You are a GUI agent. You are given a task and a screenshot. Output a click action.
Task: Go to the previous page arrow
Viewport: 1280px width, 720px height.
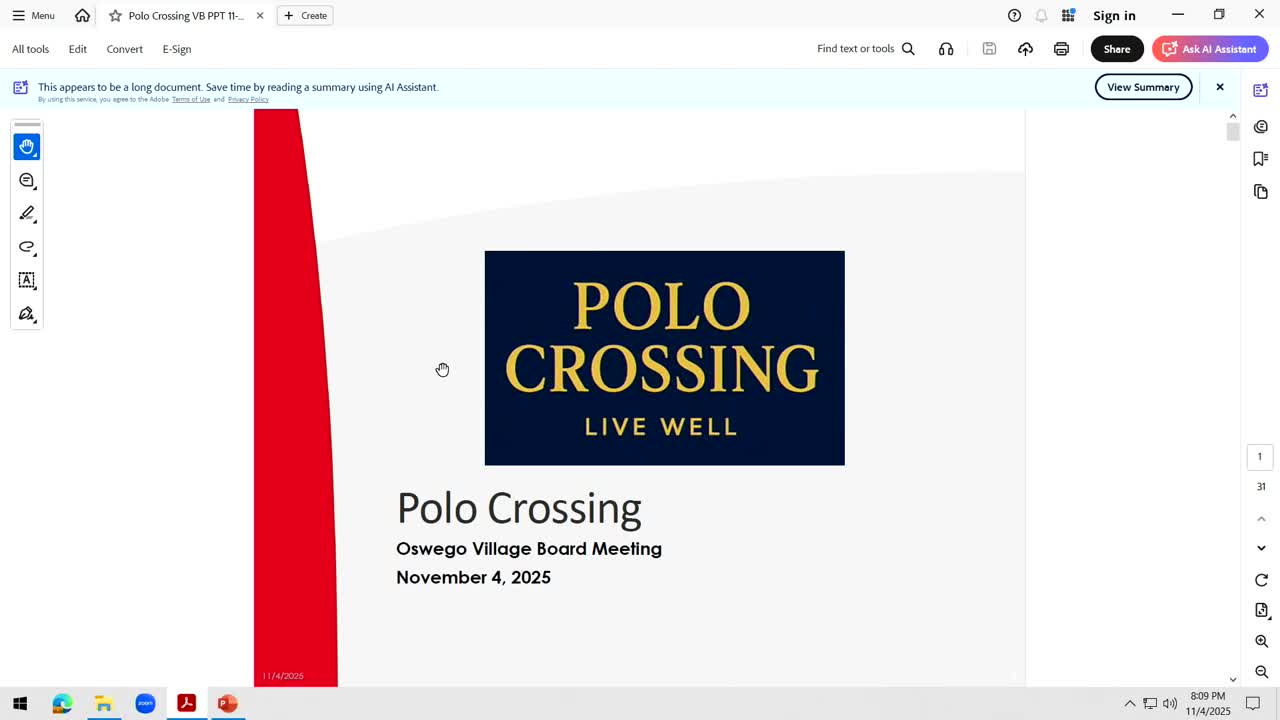(x=1261, y=518)
